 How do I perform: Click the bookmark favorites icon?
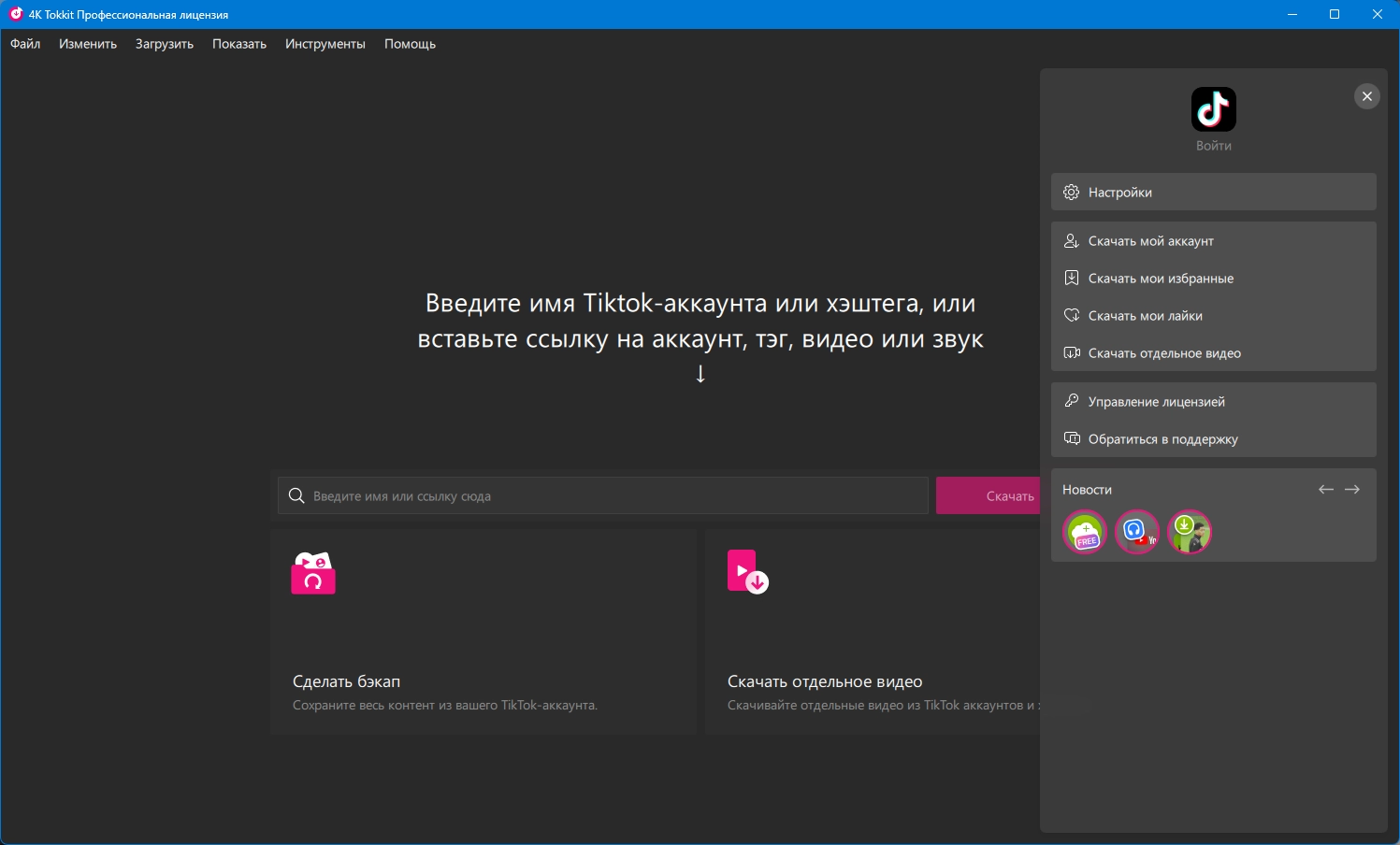tap(1072, 278)
